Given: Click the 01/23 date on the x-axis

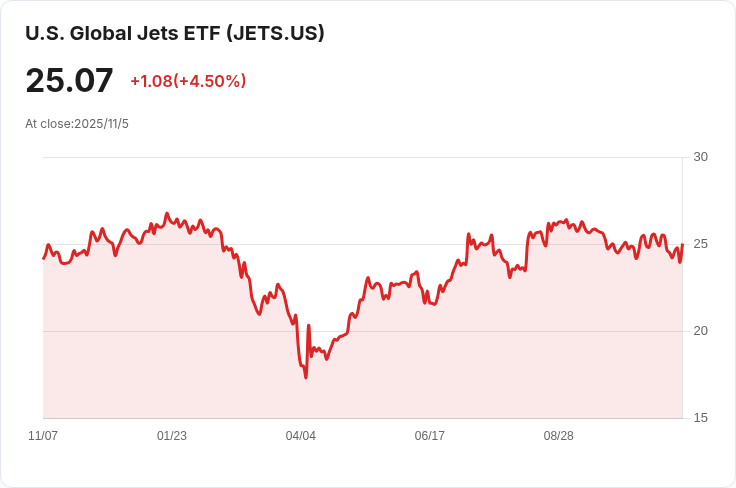Looking at the screenshot, I should click(x=172, y=436).
